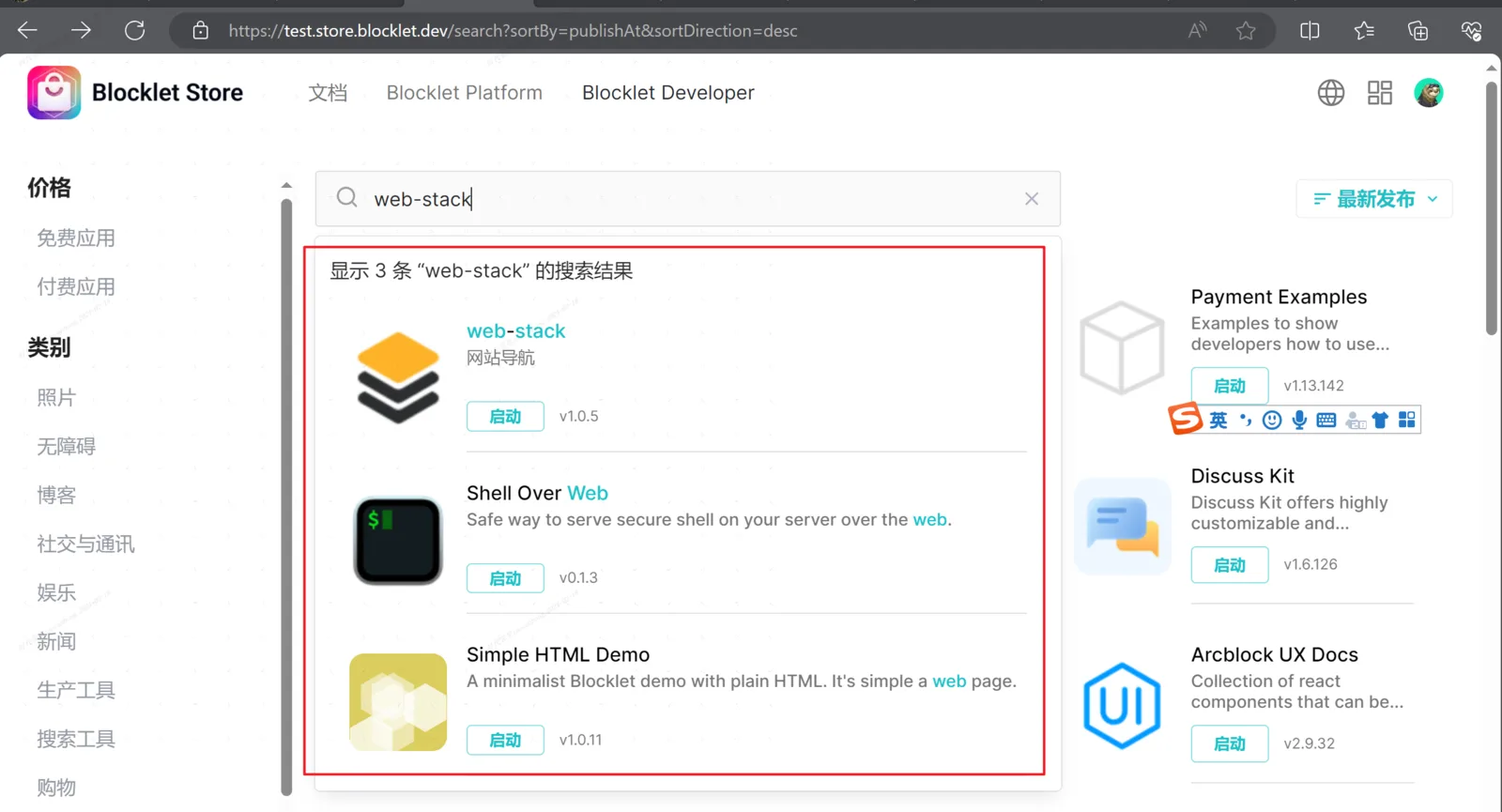Open the Shell Over Web result title
Image resolution: width=1502 pixels, height=812 pixels.
537,494
